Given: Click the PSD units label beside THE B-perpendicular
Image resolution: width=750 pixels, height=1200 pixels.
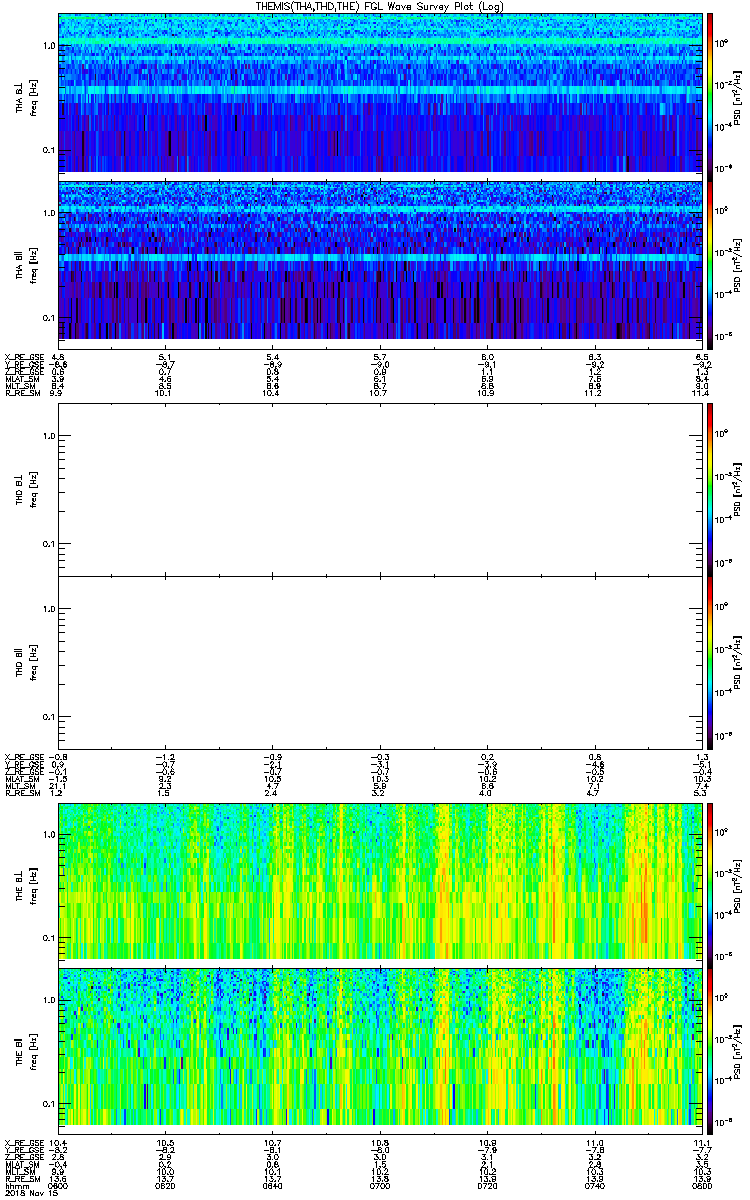Looking at the screenshot, I should [x=736, y=881].
